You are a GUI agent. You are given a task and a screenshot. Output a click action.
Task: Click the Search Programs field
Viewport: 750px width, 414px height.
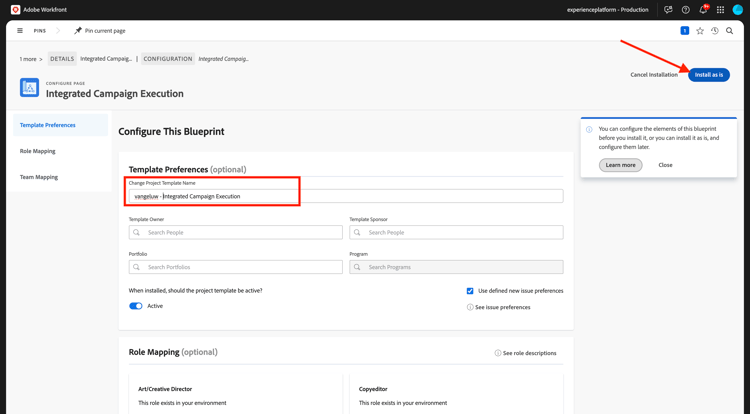456,267
